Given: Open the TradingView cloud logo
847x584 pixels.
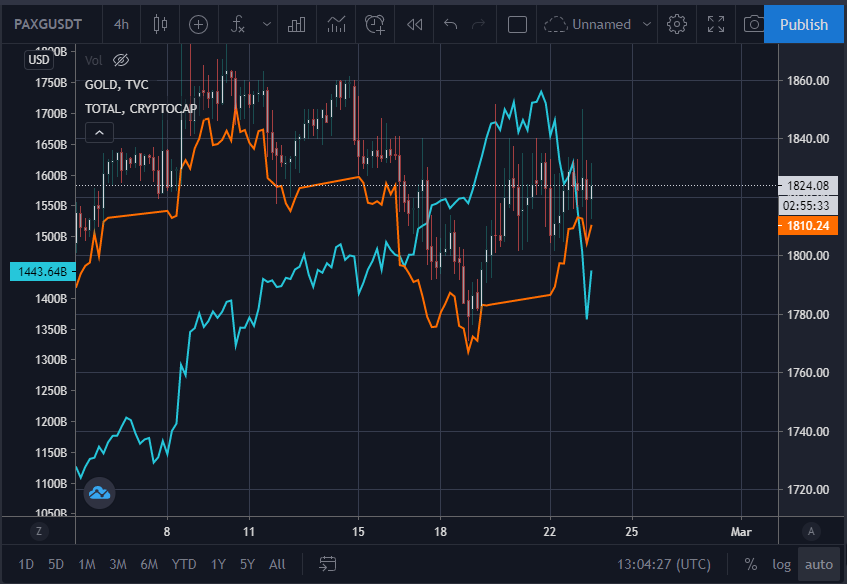Looking at the screenshot, I should 99,493.
